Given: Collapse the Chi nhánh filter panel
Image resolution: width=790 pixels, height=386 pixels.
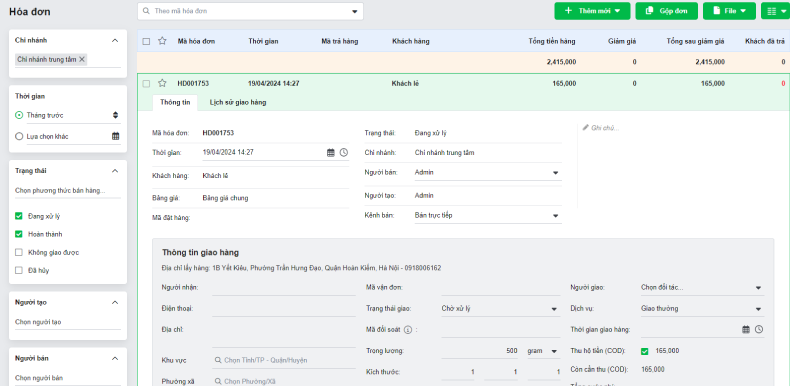Looking at the screenshot, I should pyautogui.click(x=115, y=40).
